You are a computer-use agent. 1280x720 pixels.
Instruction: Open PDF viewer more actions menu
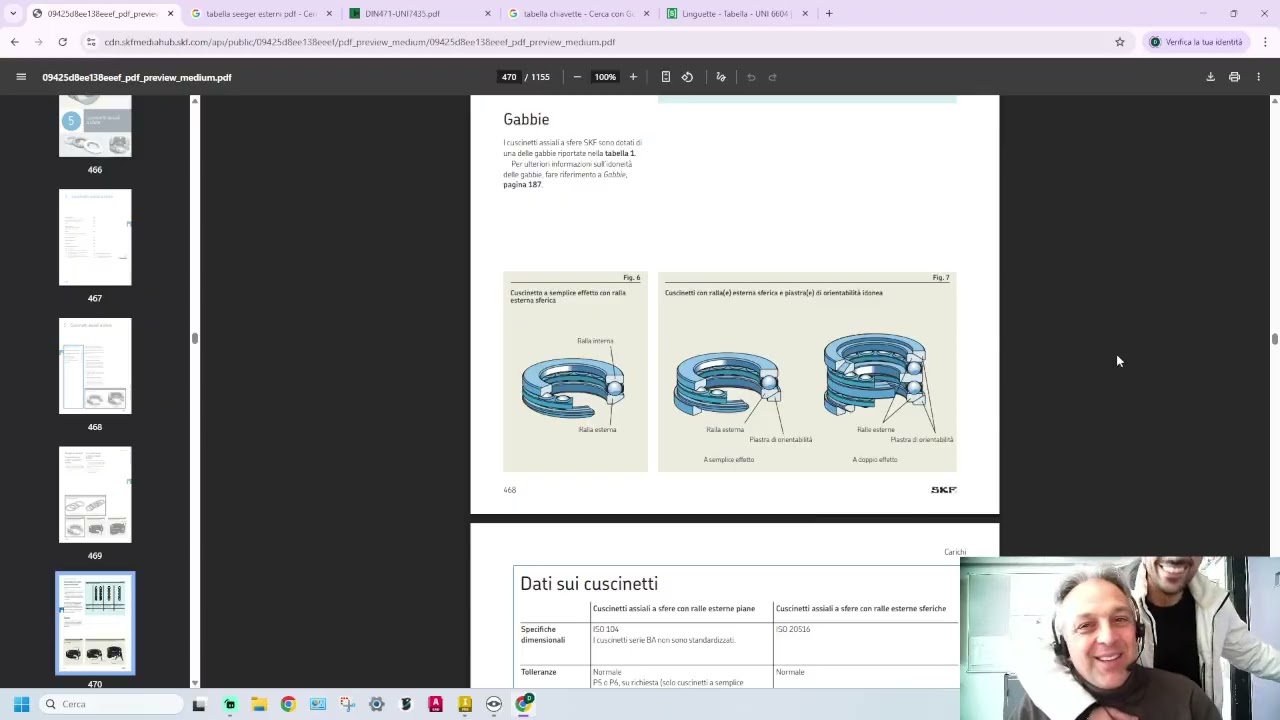1258,77
